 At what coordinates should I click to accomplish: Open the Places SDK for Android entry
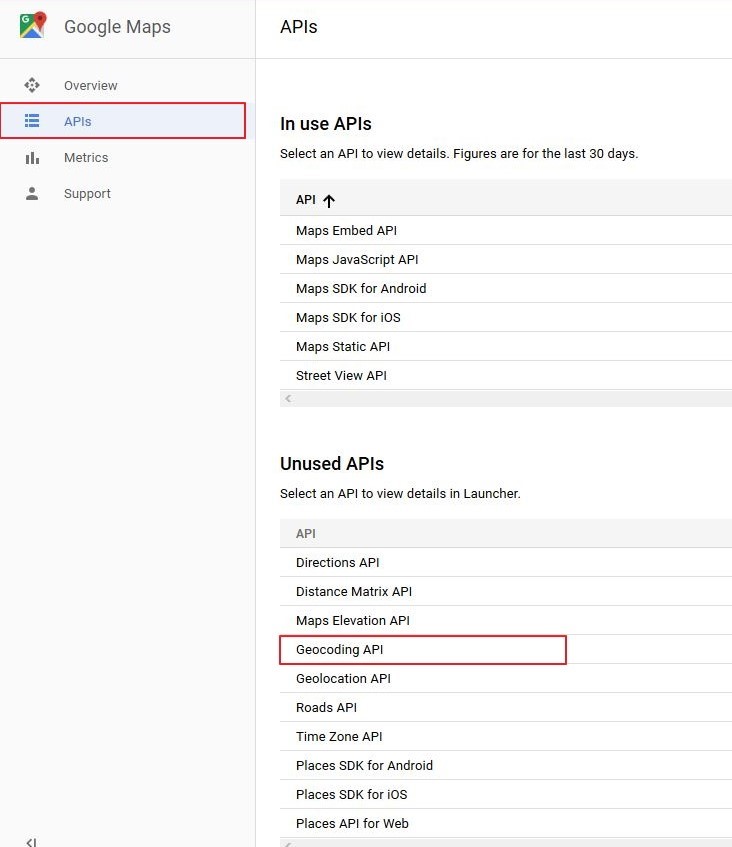[364, 765]
